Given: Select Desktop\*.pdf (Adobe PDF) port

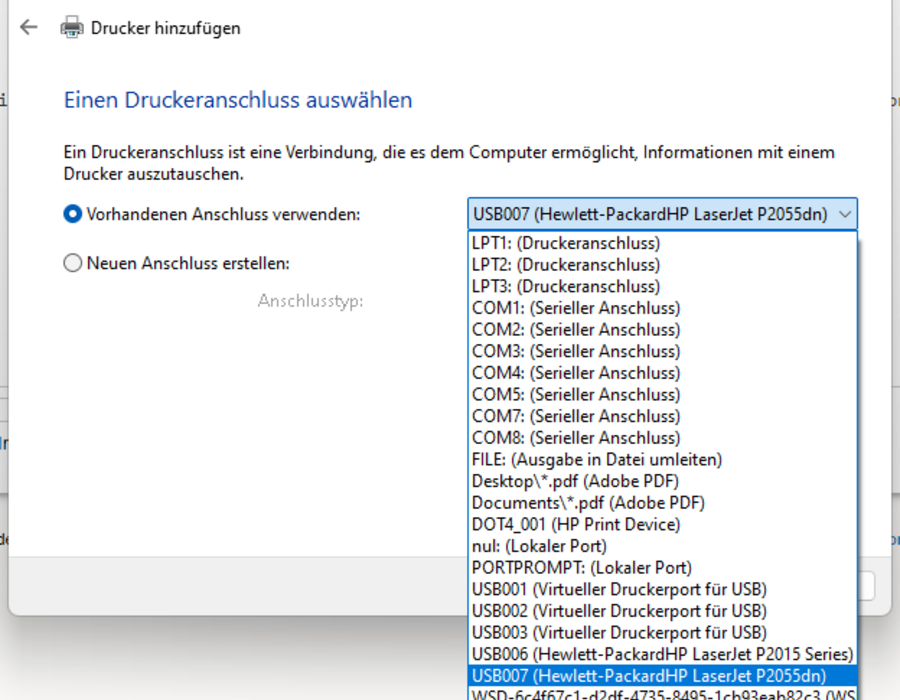Looking at the screenshot, I should [663, 481].
